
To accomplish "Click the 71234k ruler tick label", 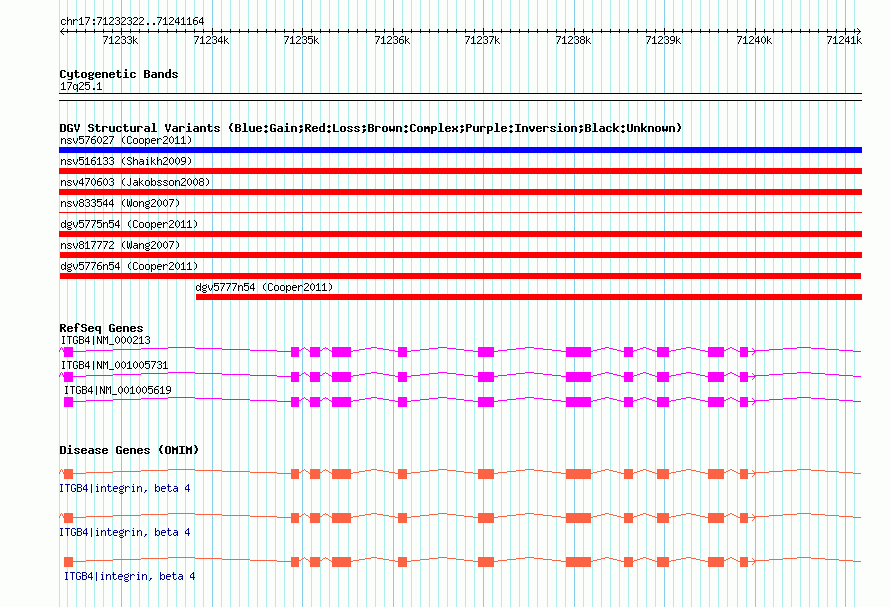I will coord(211,40).
